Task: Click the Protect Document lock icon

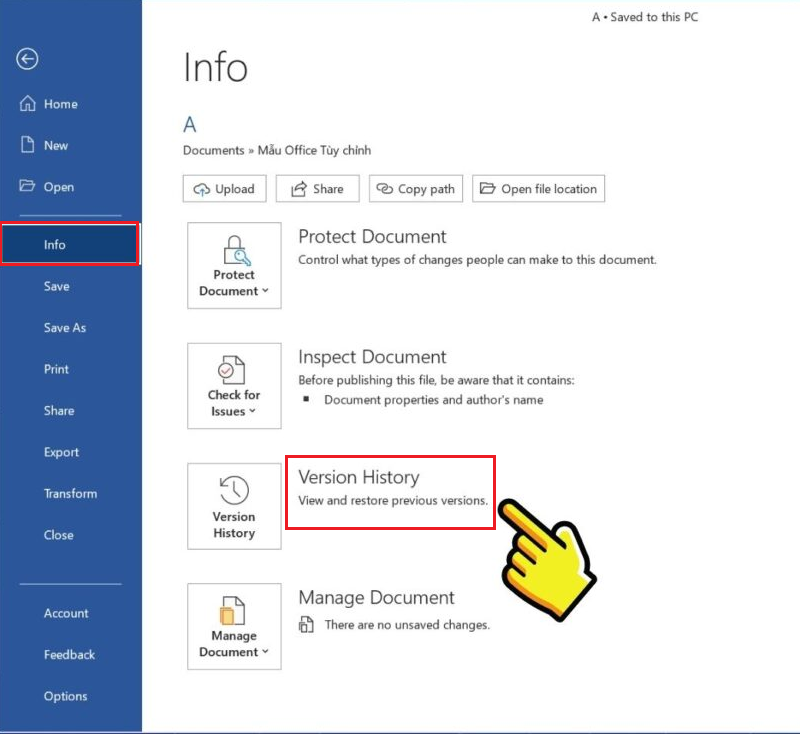Action: pos(234,248)
